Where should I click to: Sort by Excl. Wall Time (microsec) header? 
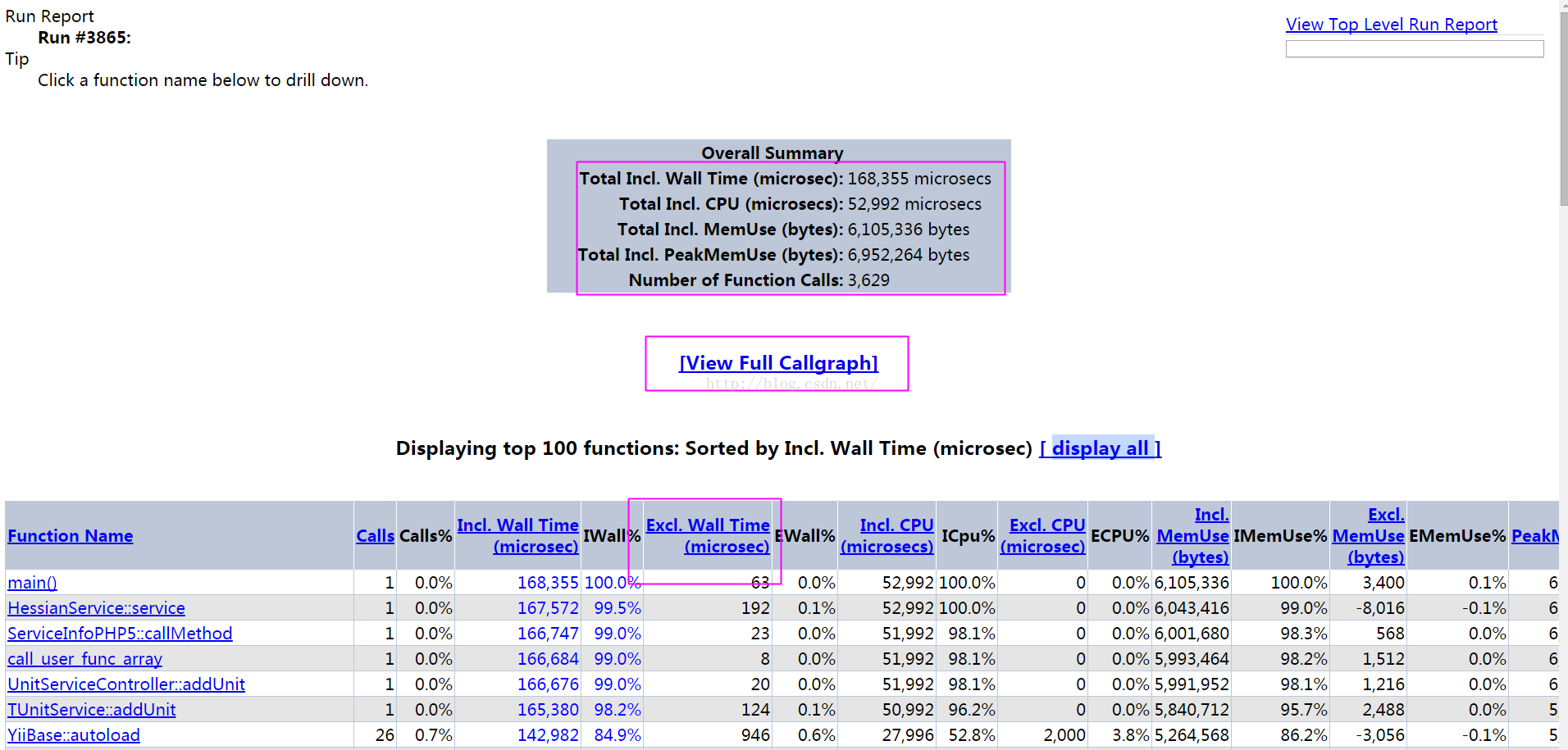coord(708,536)
